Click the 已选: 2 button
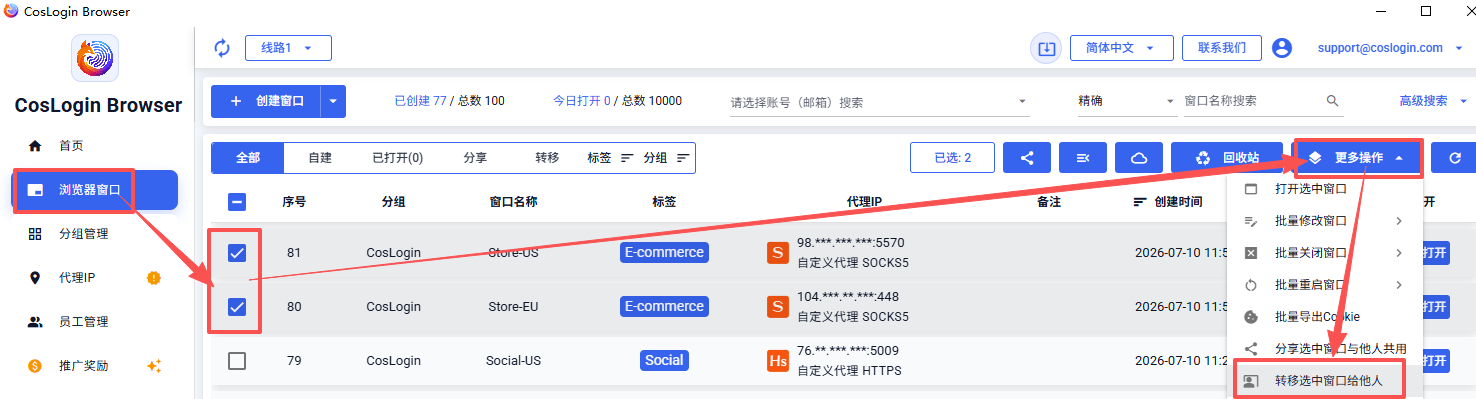Viewport: 1476px width, 399px height. (x=952, y=158)
